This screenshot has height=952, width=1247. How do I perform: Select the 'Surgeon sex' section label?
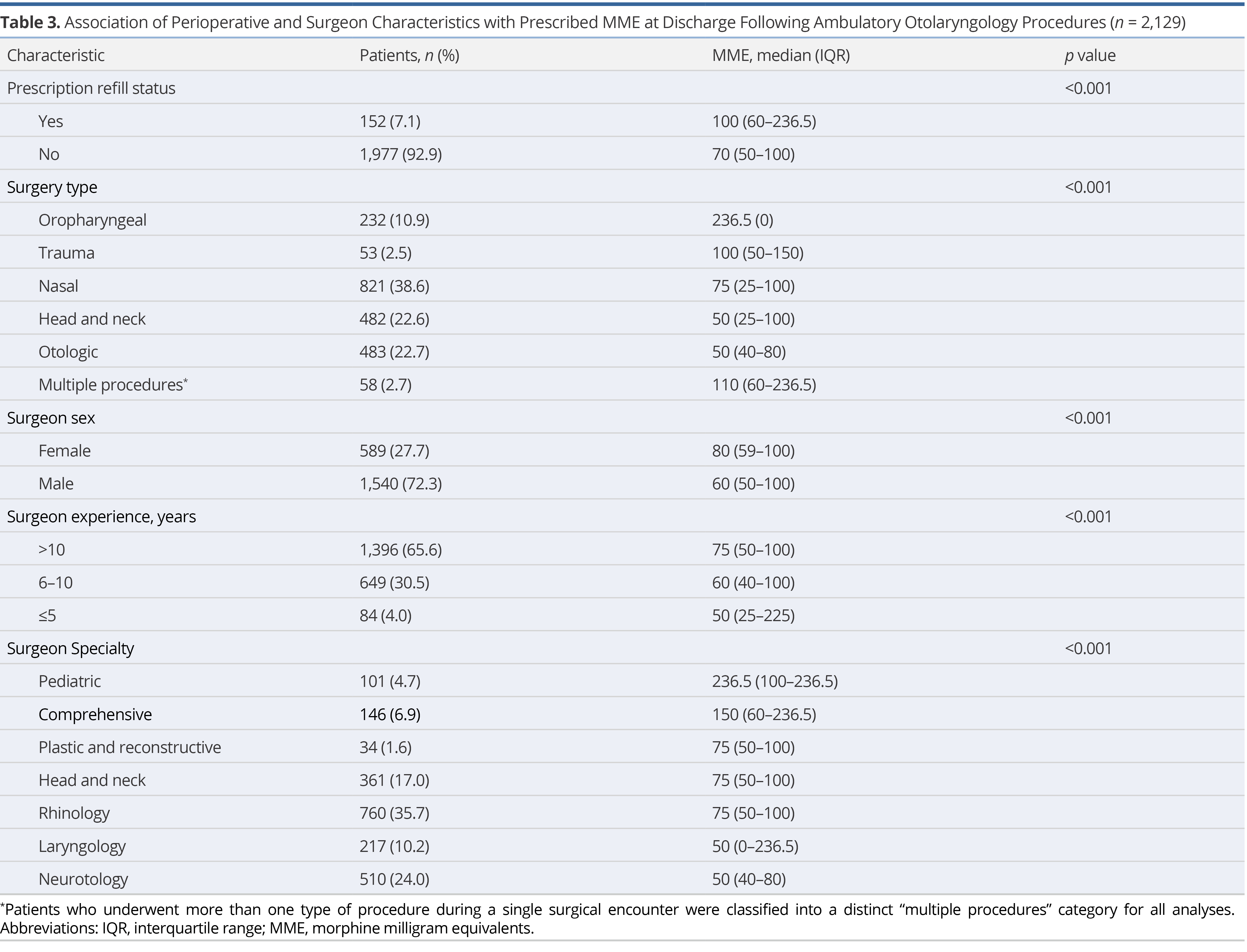[x=51, y=418]
